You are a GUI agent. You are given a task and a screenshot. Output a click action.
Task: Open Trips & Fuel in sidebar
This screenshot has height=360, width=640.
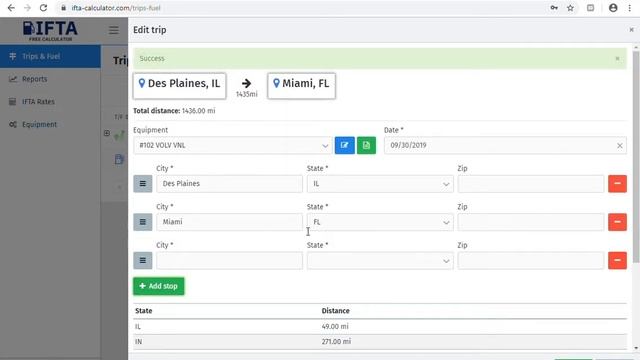coord(50,56)
